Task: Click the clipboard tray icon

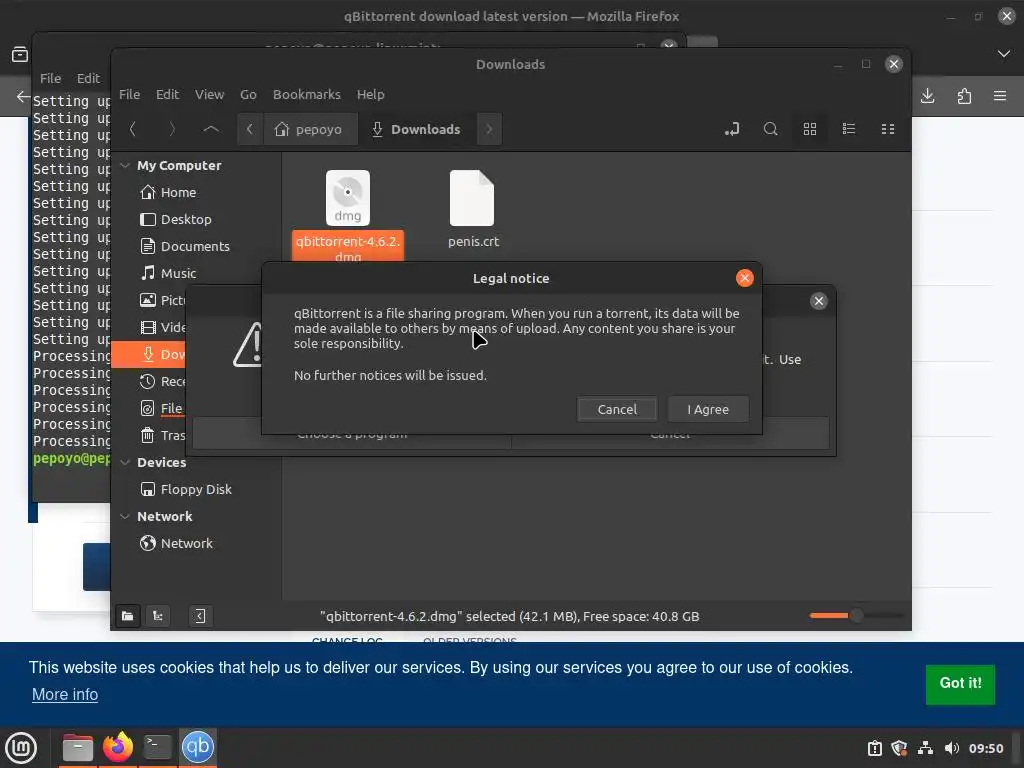Action: (x=874, y=748)
